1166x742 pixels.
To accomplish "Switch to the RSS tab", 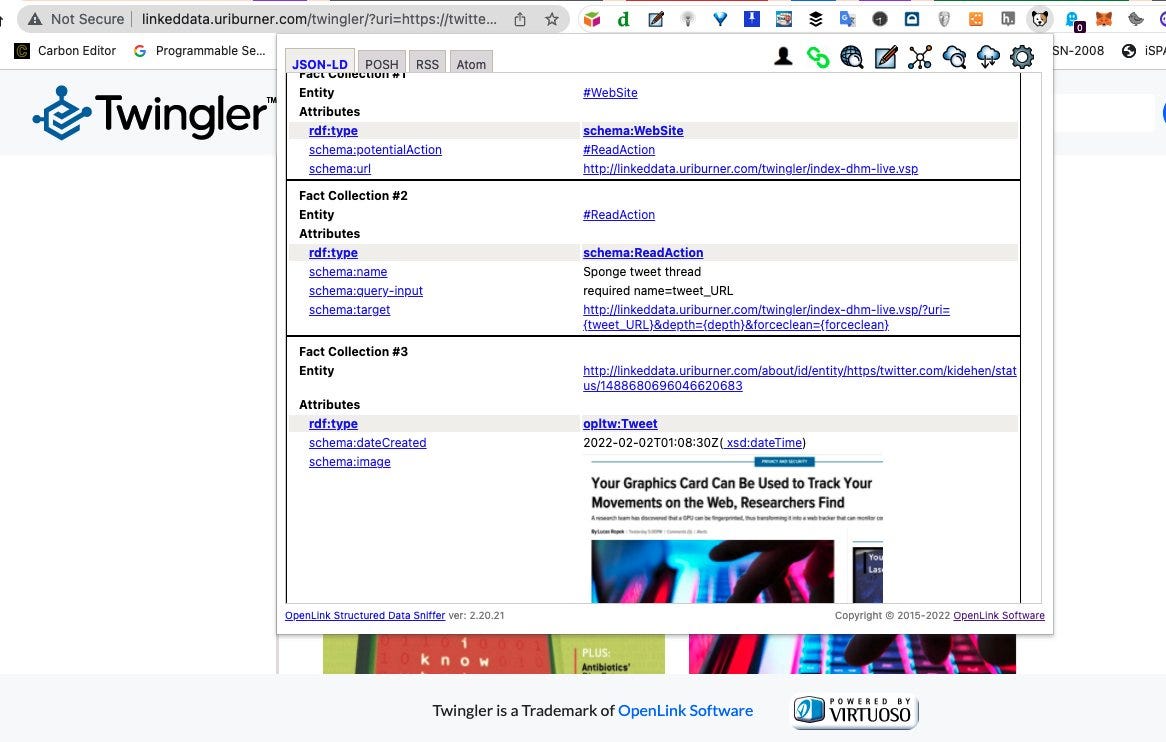I will click(427, 64).
